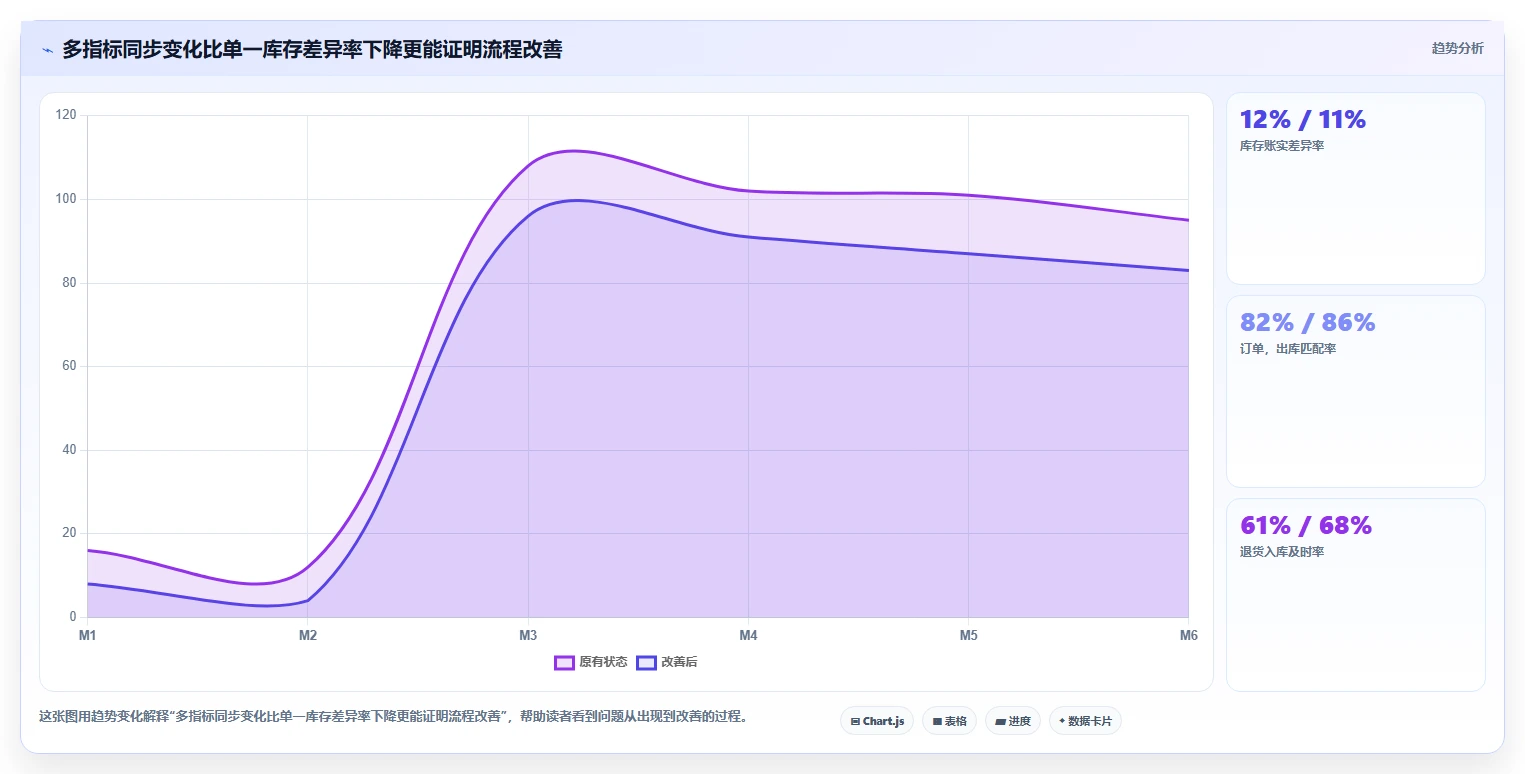Click the 库存账实差异率 label

point(1282,146)
